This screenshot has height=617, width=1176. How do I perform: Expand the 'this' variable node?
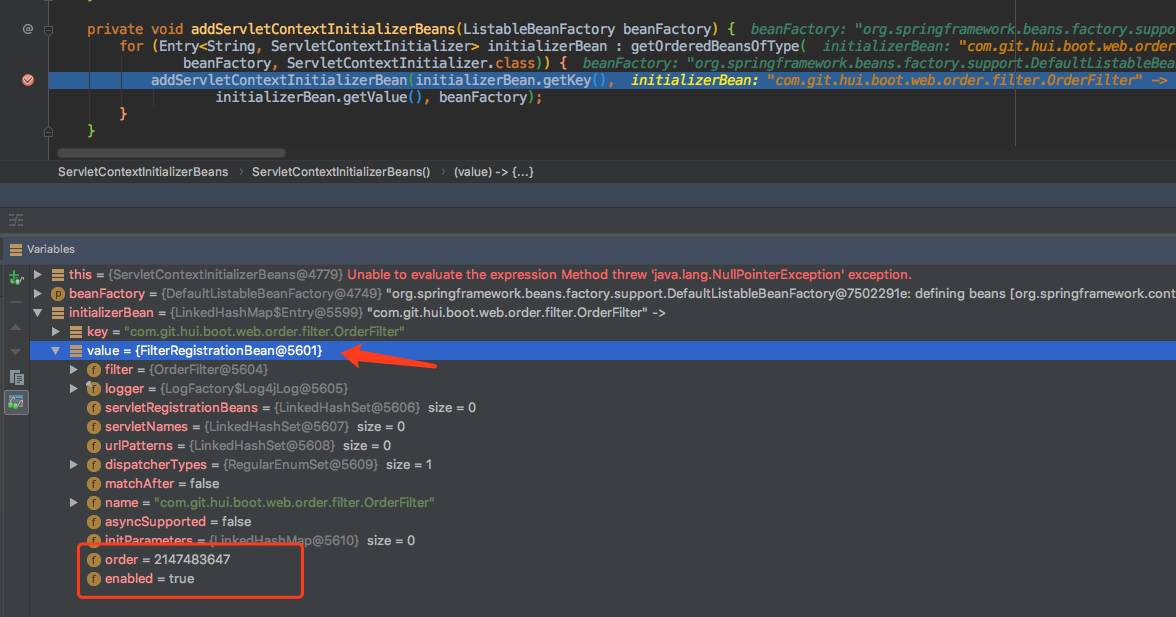pos(38,274)
